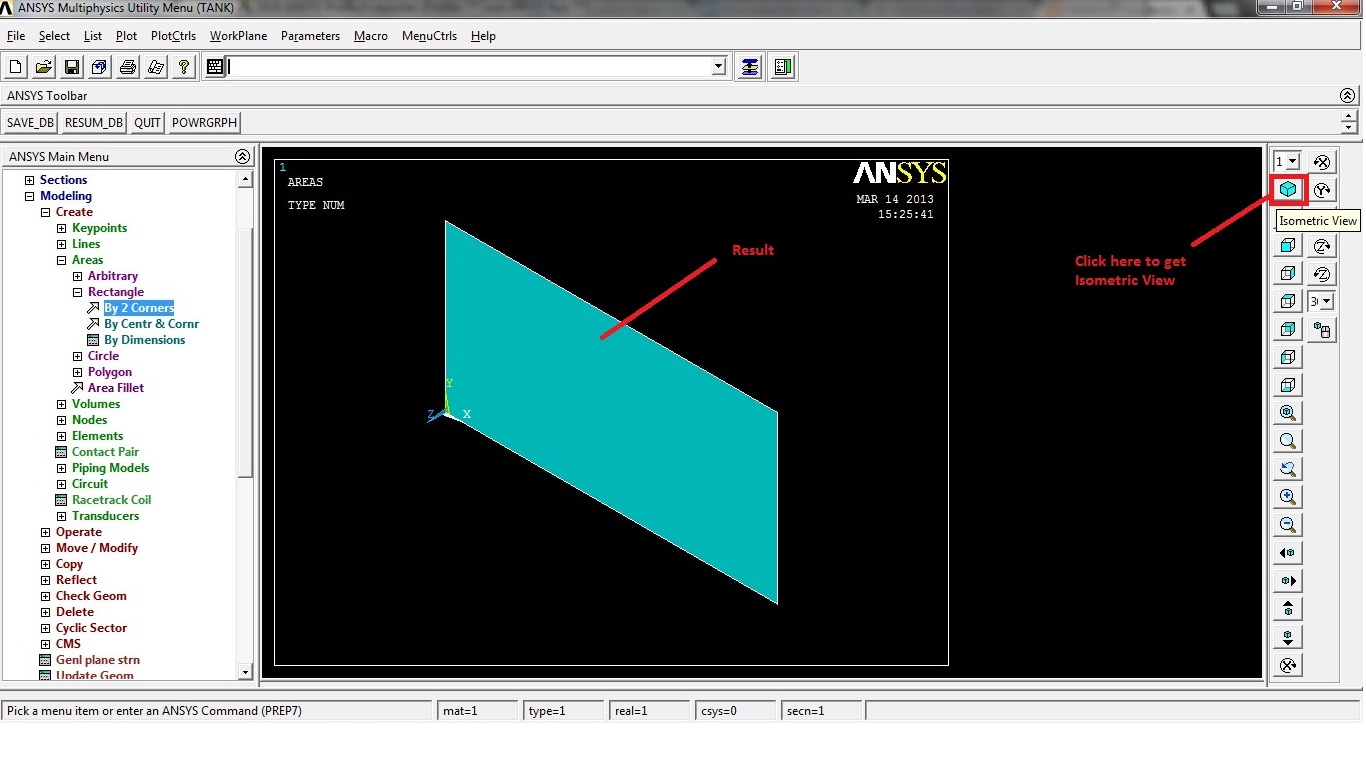Open the PlotCtrls menu
This screenshot has width=1366, height=768.
pos(172,35)
